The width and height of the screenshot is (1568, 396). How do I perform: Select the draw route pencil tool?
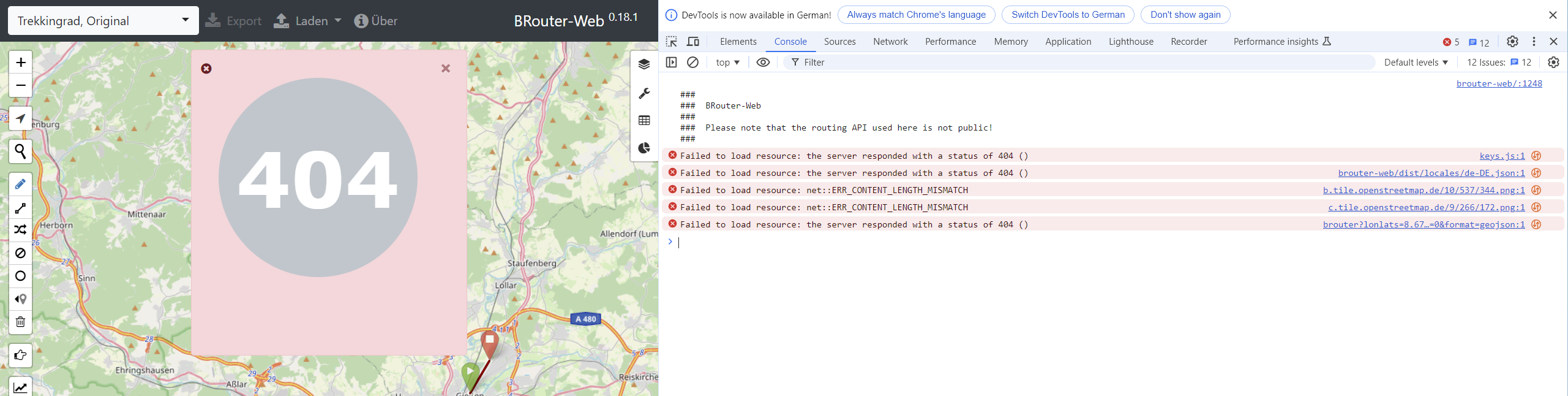[x=20, y=185]
